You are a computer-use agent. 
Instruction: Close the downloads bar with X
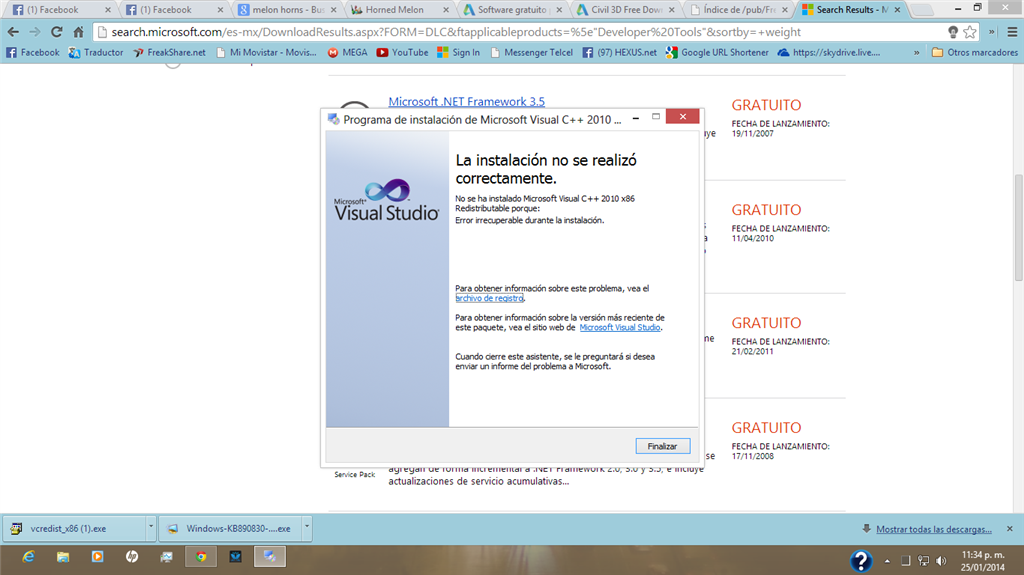pyautogui.click(x=1010, y=529)
